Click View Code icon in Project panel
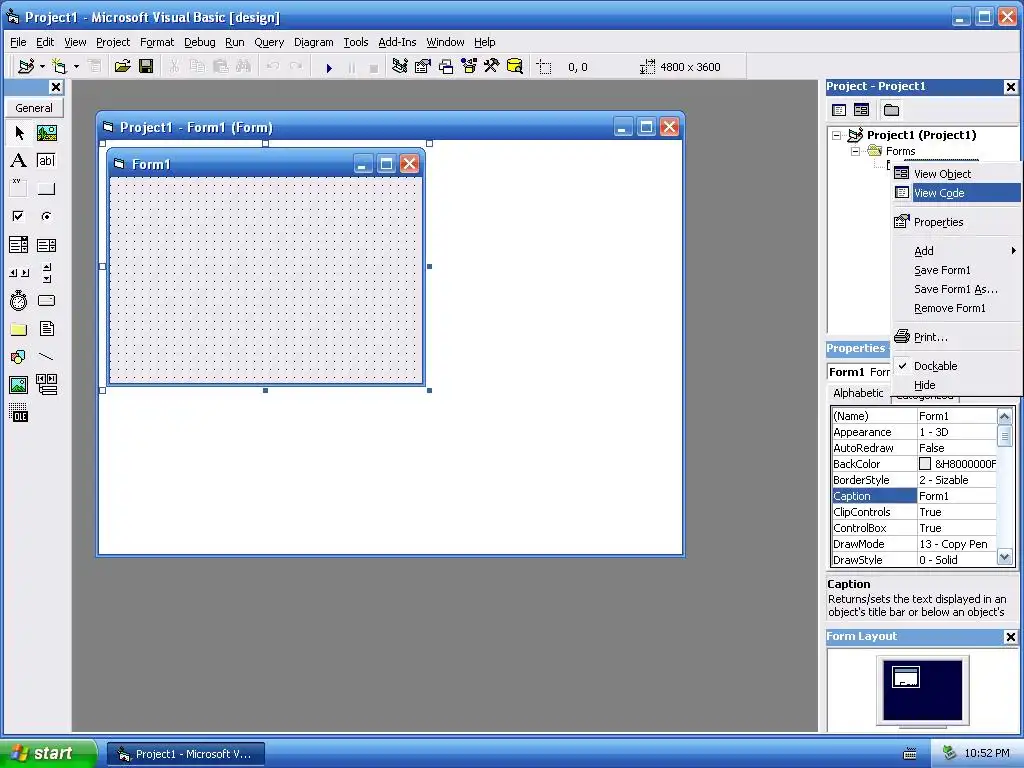 [x=839, y=110]
